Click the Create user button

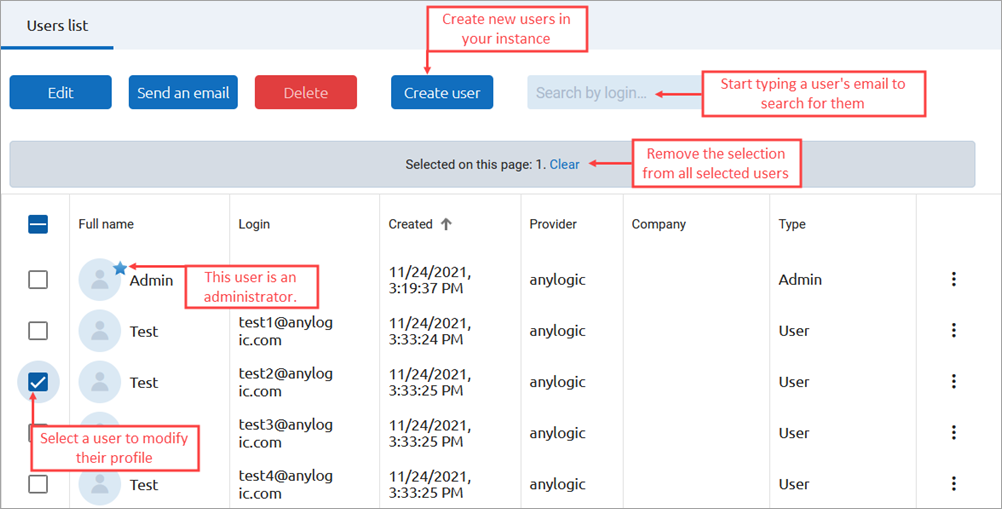(x=442, y=93)
